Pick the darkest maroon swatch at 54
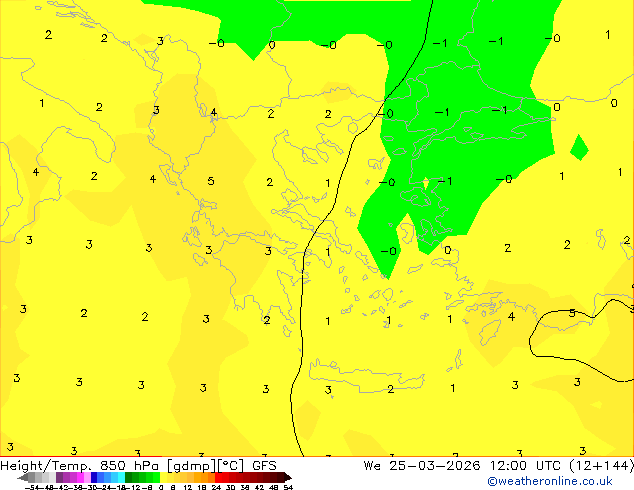Image resolution: width=634 pixels, height=490 pixels. tap(287, 477)
